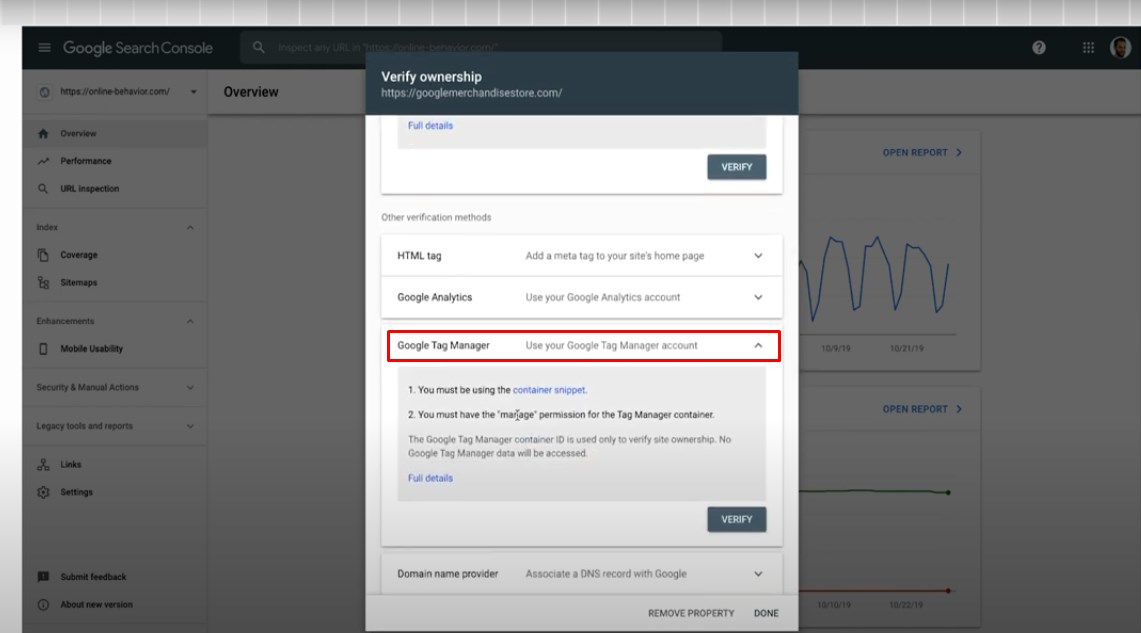Open the hamburger main menu
The image size is (1141, 633).
(44, 48)
